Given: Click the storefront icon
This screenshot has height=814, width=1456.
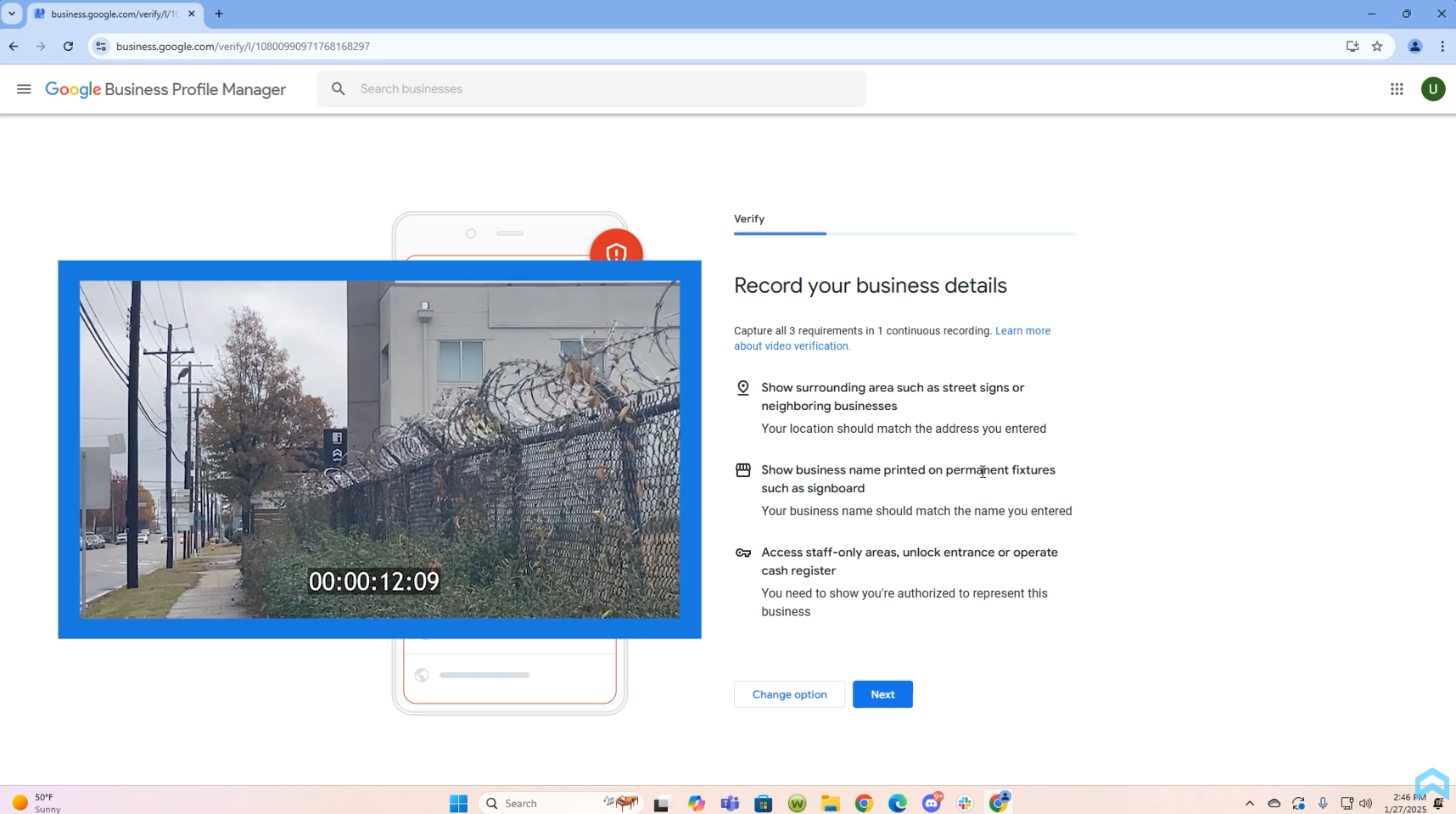Looking at the screenshot, I should pyautogui.click(x=743, y=470).
